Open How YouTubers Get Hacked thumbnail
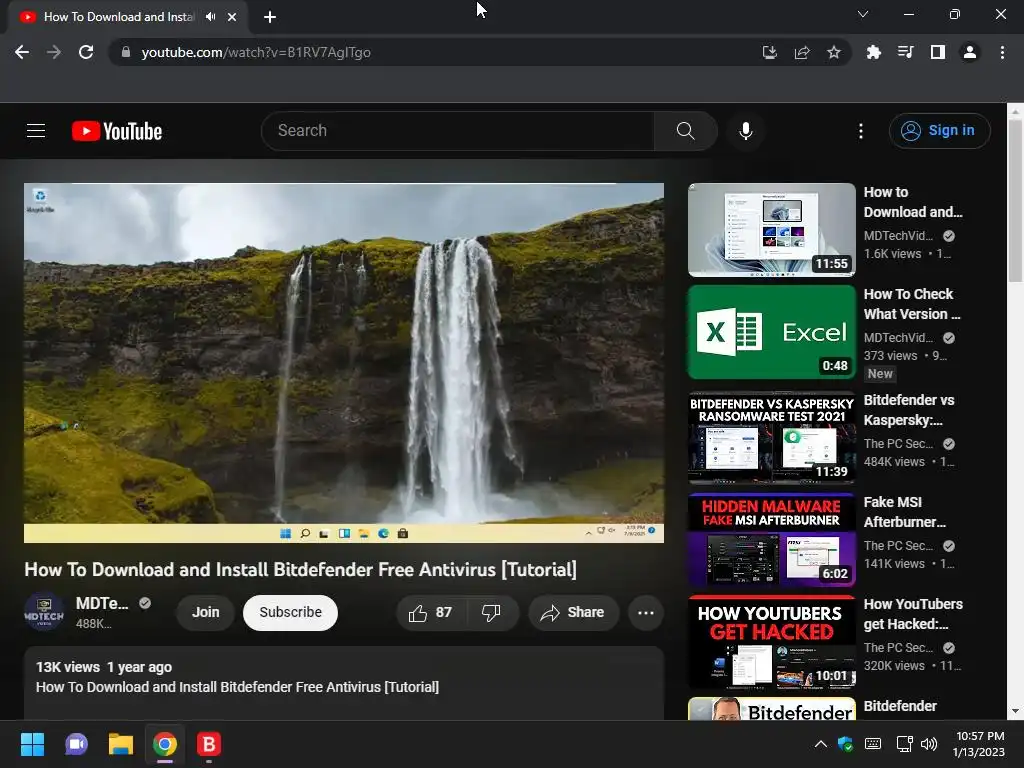 pos(772,641)
